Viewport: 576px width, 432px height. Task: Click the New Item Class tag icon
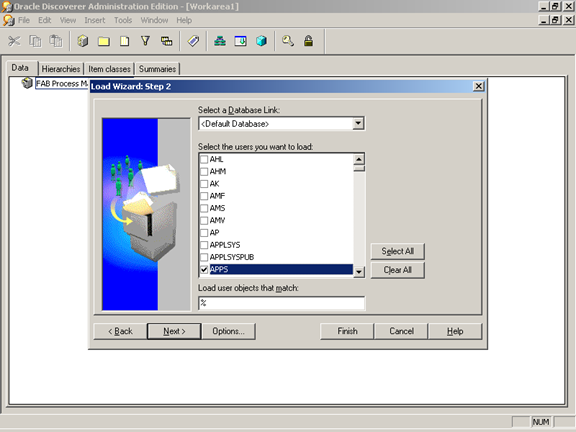click(193, 41)
